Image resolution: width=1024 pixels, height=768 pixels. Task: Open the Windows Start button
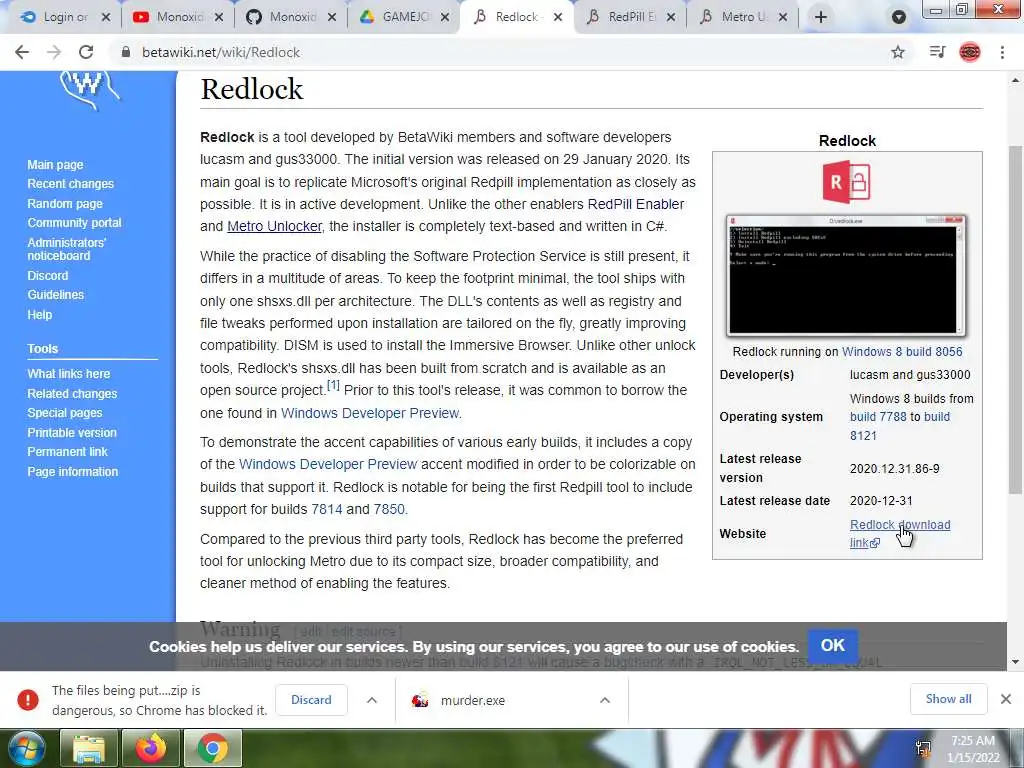click(x=27, y=748)
